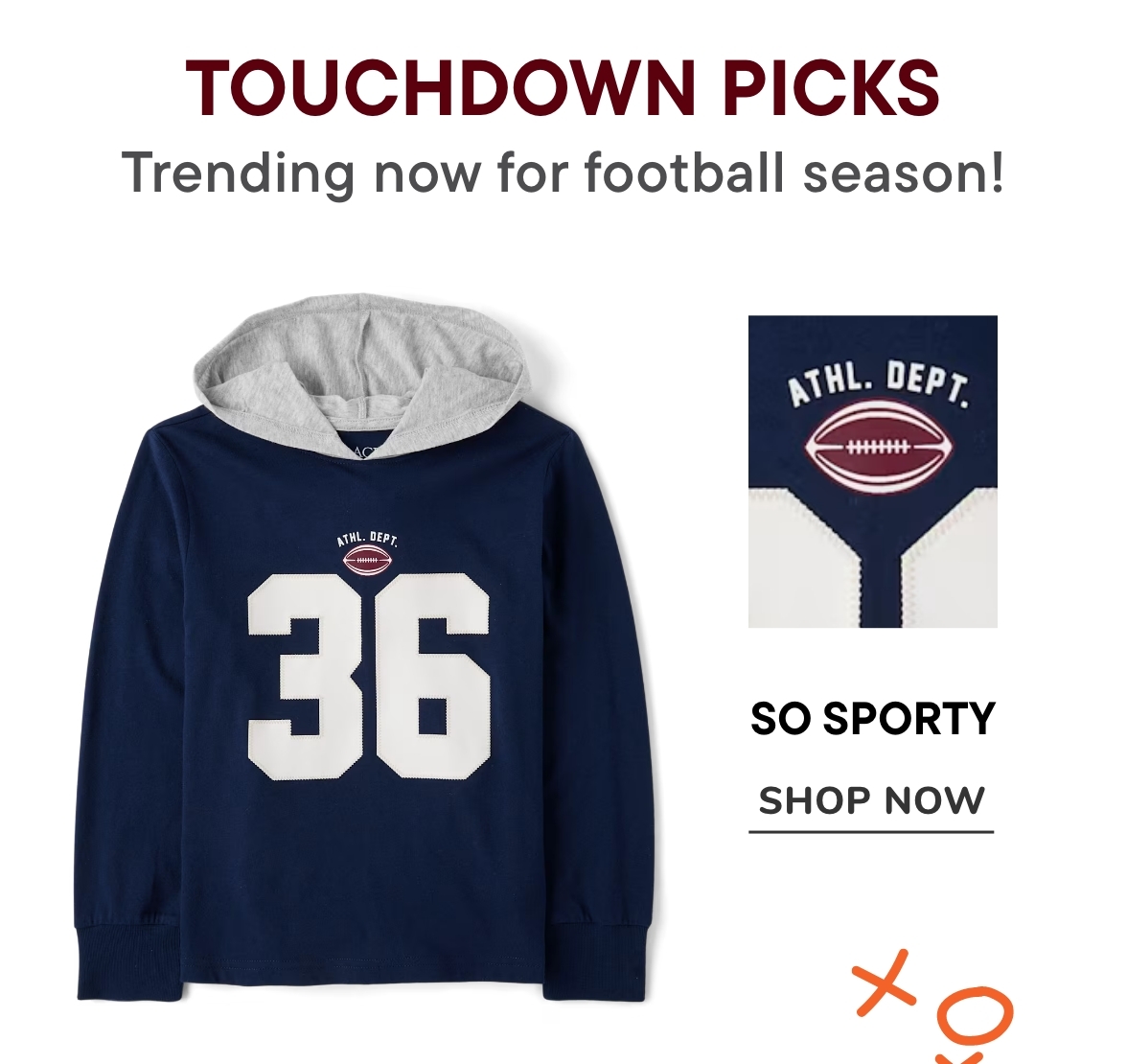Select the TOUCHDOWN PICKS heading
1127x1064 pixels.
click(x=562, y=88)
